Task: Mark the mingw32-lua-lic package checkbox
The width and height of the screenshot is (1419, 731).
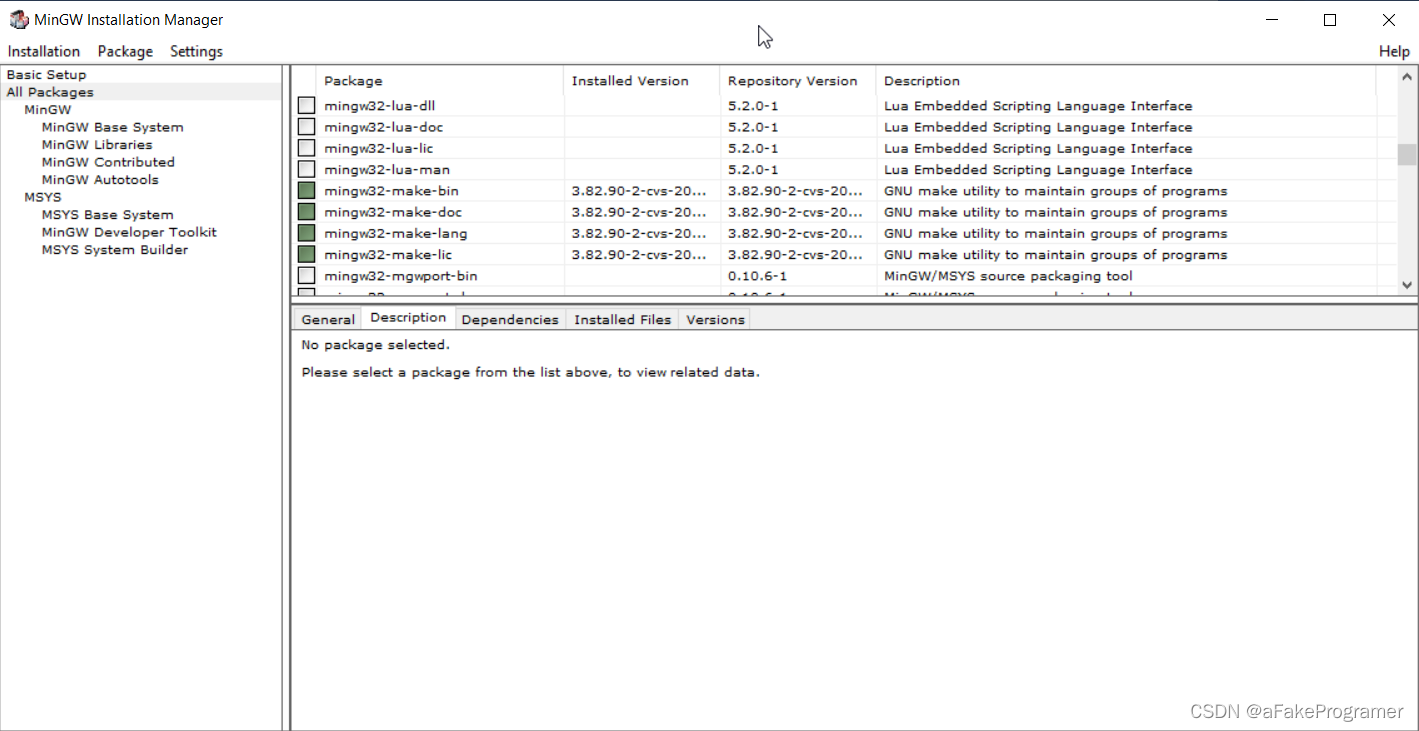Action: (306, 148)
